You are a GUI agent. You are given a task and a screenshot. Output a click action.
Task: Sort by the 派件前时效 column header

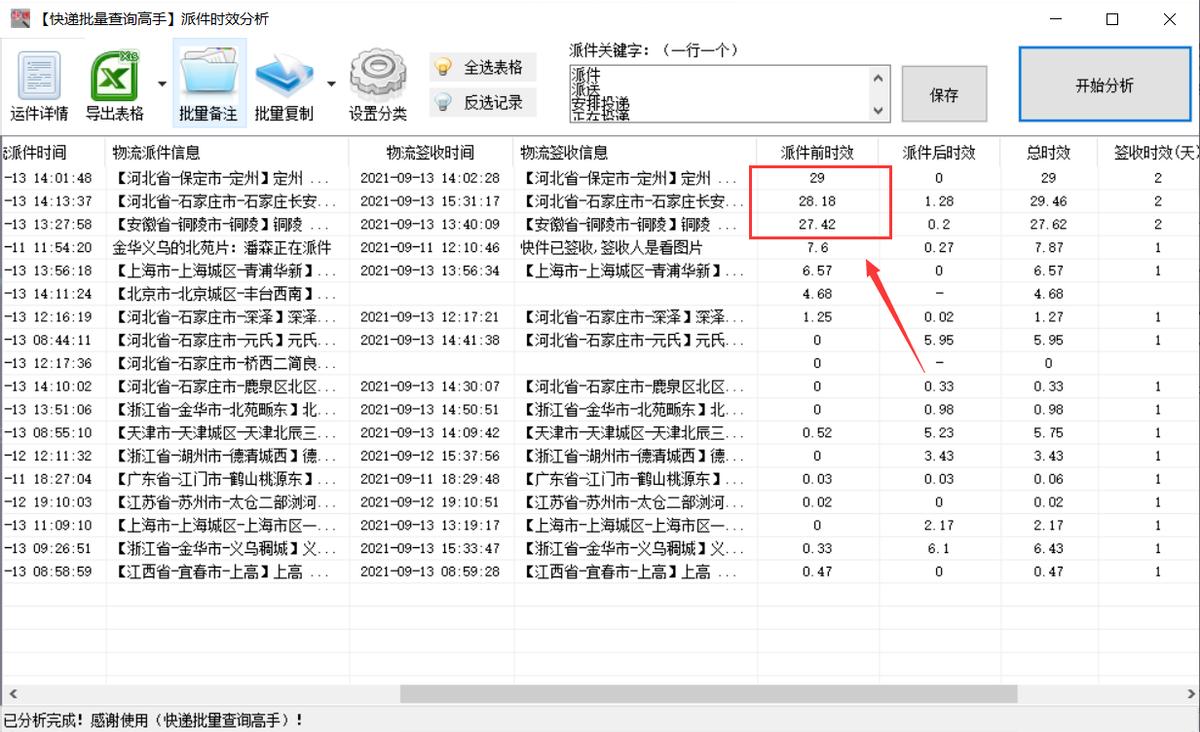(x=818, y=152)
